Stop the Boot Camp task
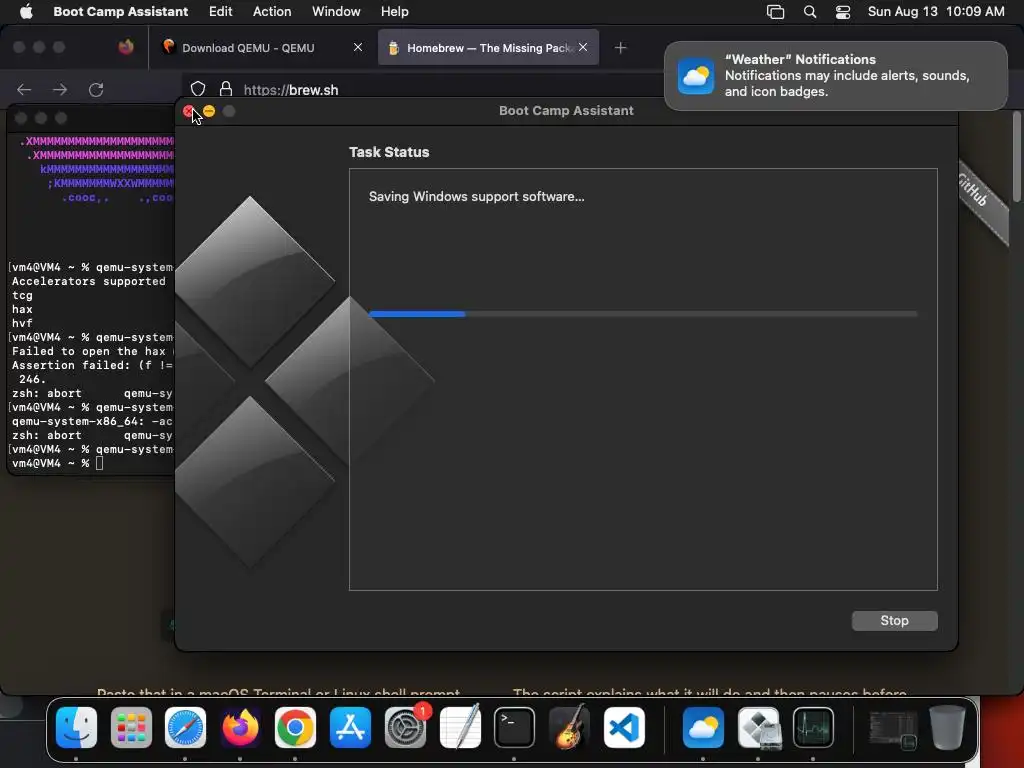This screenshot has height=768, width=1024. (894, 620)
